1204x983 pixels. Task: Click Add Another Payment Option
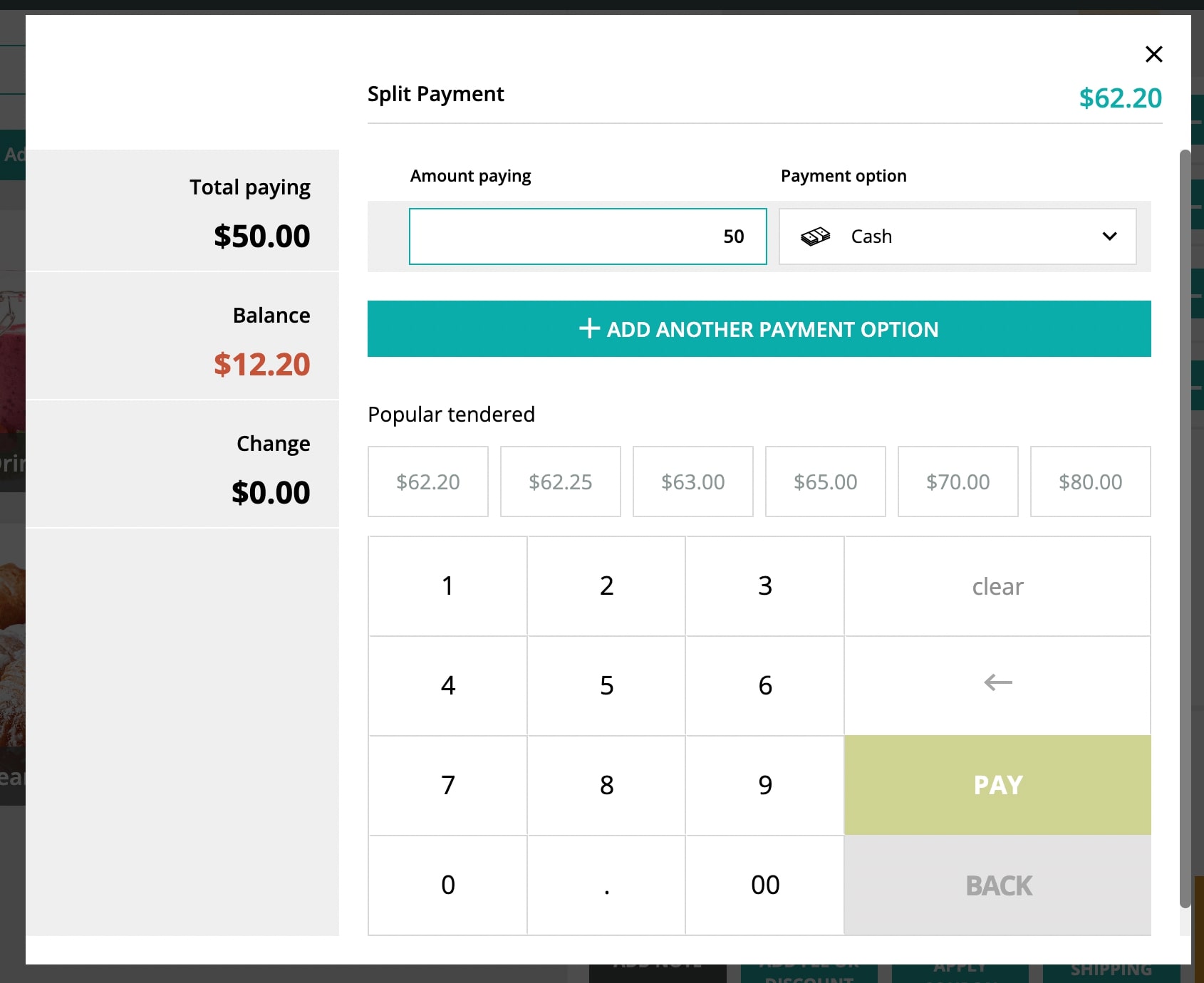tap(759, 328)
